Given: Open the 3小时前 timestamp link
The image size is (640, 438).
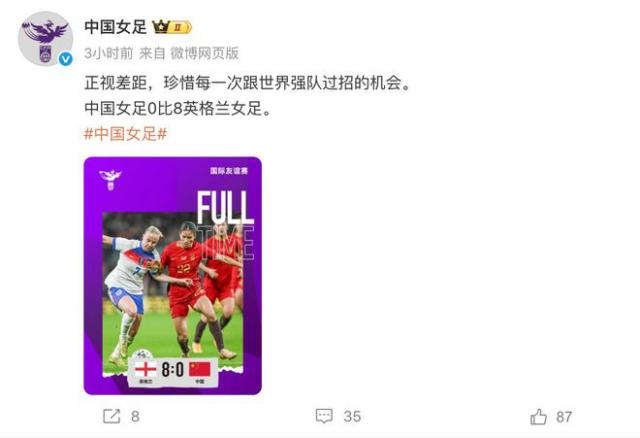Looking at the screenshot, I should [x=109, y=53].
